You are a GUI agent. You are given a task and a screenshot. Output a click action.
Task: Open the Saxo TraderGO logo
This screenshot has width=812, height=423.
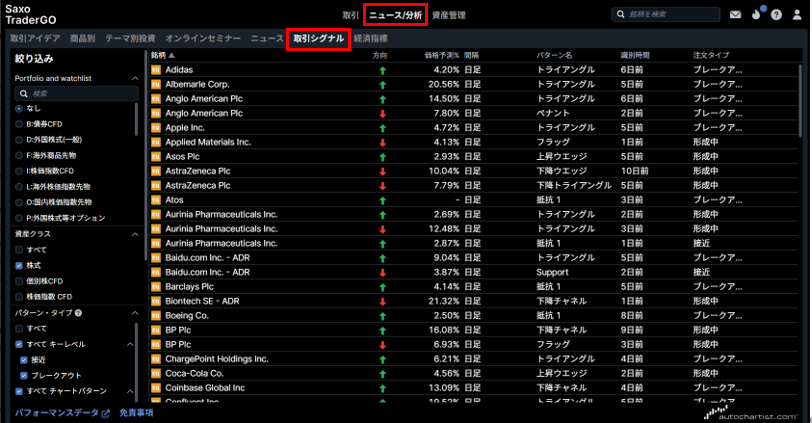point(31,14)
